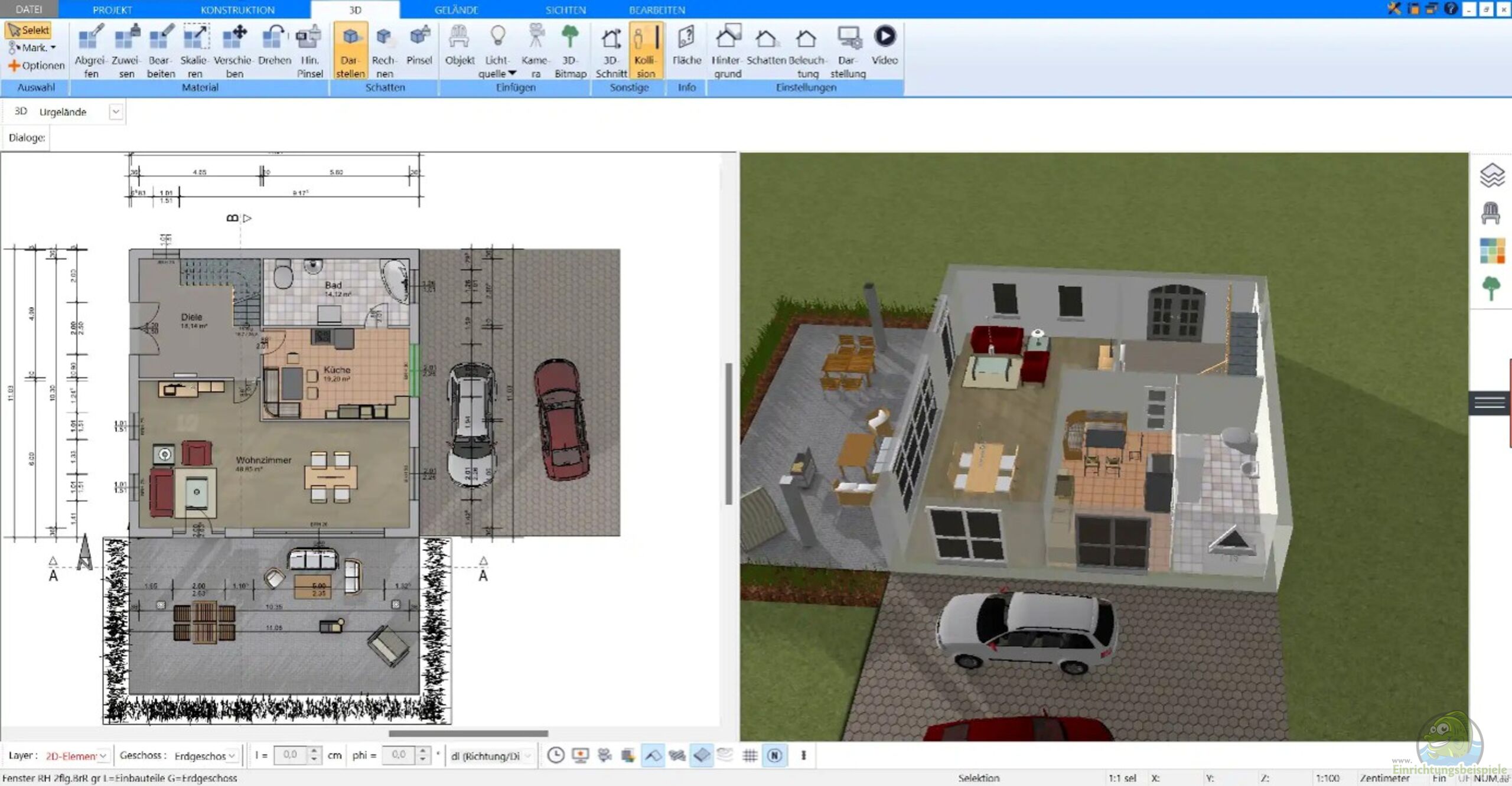Toggle the Kollision mode button
Screen dimensions: 1512x786
645,51
